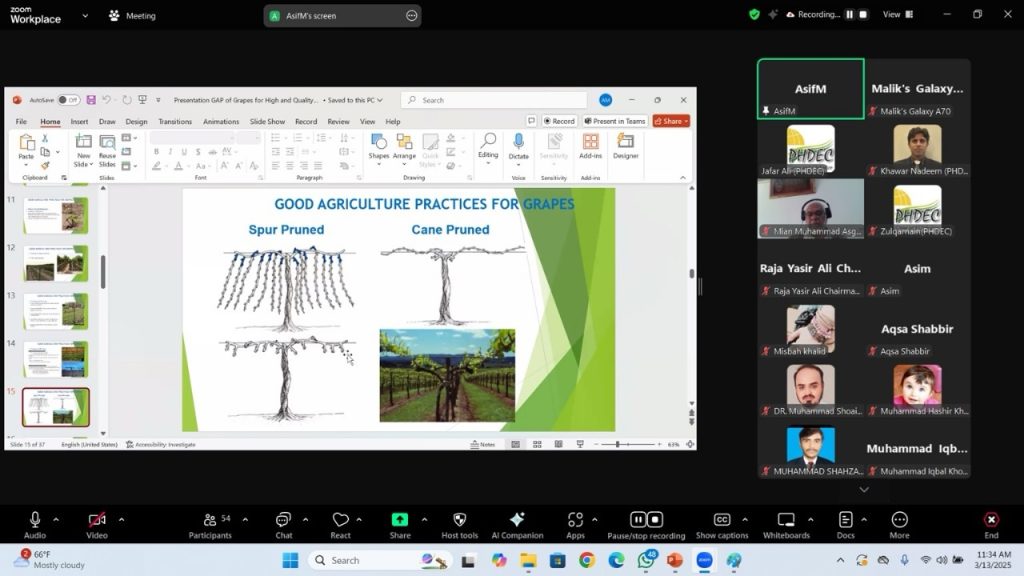Unmute or mute the Audio microphone

click(x=35, y=520)
